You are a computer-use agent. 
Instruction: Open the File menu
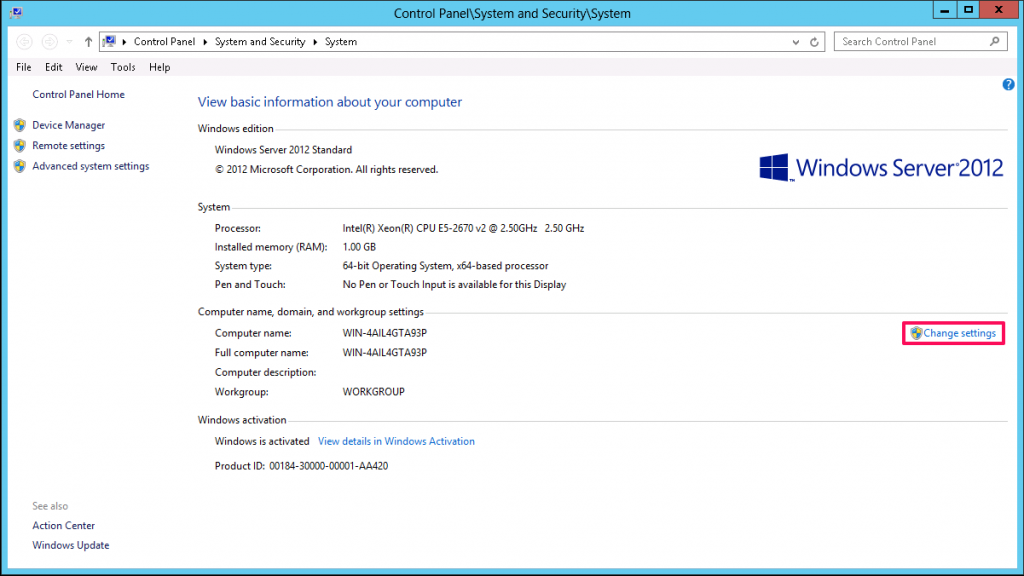tap(24, 67)
